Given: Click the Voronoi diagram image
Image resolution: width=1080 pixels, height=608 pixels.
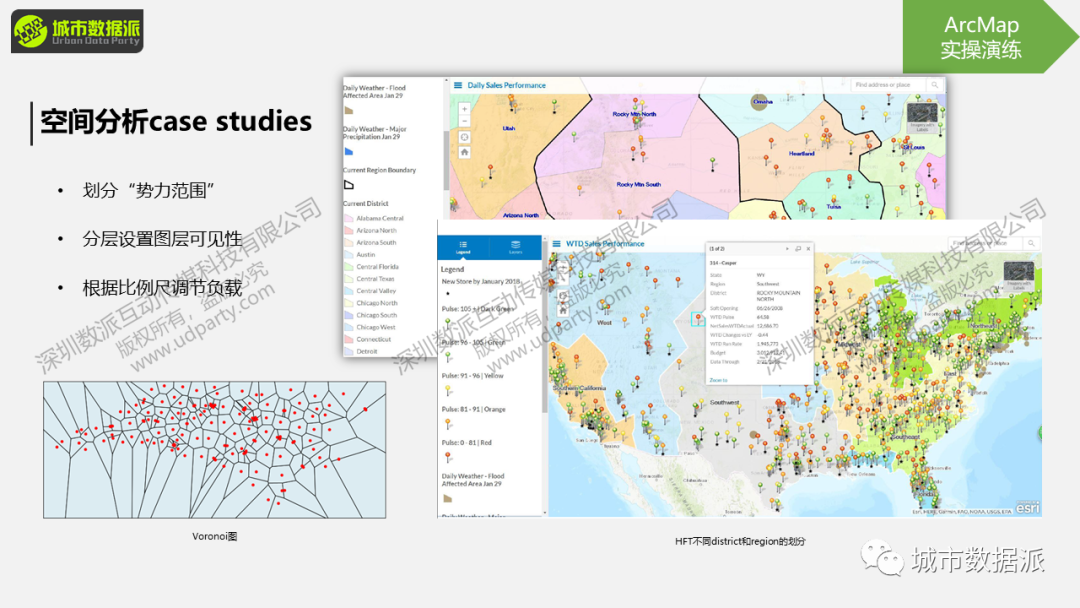Looking at the screenshot, I should pyautogui.click(x=214, y=450).
